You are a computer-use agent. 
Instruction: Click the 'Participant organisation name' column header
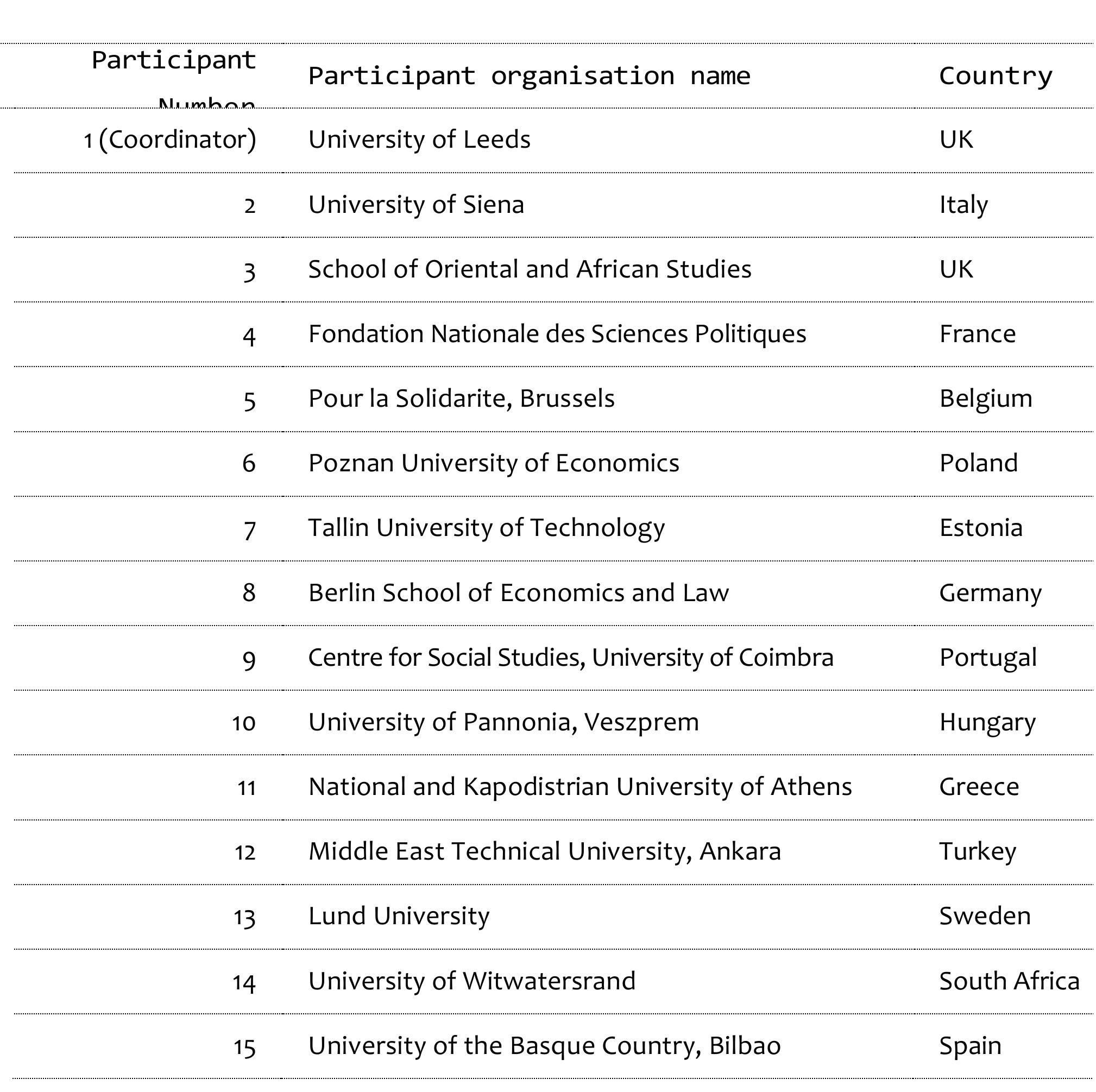pyautogui.click(x=528, y=76)
